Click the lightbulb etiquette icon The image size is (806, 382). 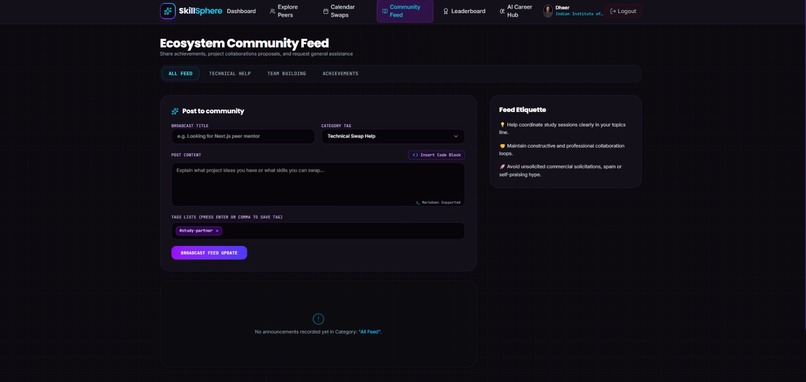pos(502,124)
